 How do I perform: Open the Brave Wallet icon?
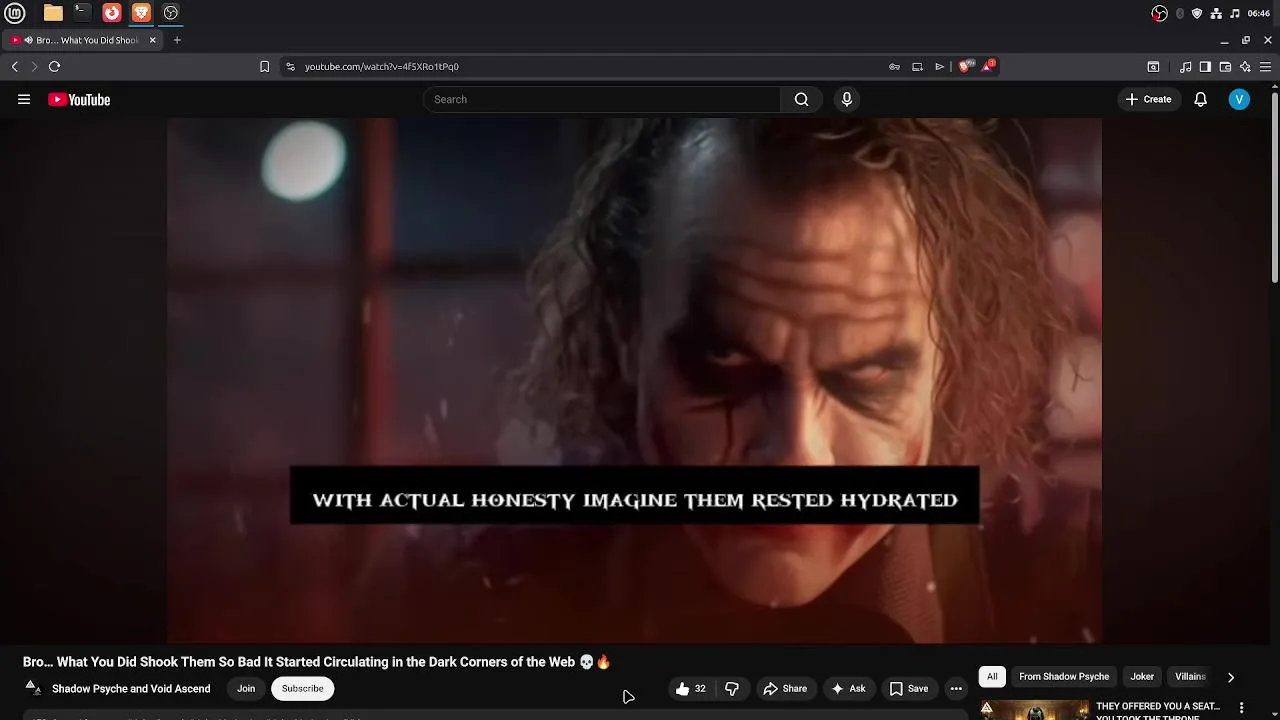click(1225, 66)
